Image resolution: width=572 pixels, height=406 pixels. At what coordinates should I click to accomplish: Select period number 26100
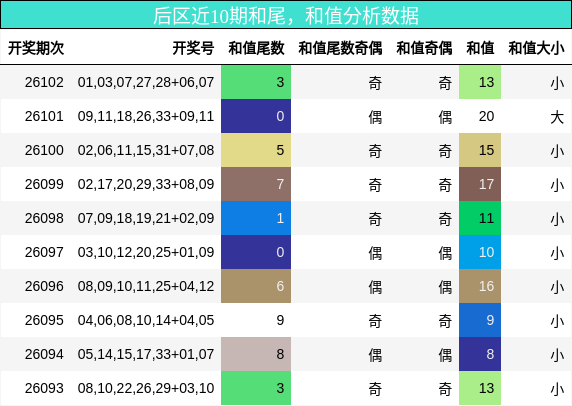point(44,150)
